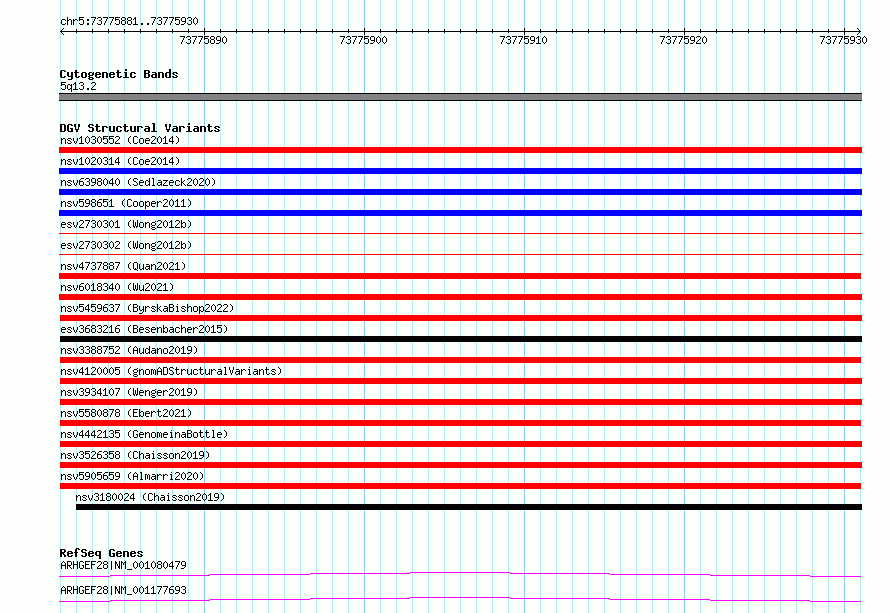Click the 5q13.2 cytogenetic band label
The width and height of the screenshot is (890, 613).
point(78,86)
